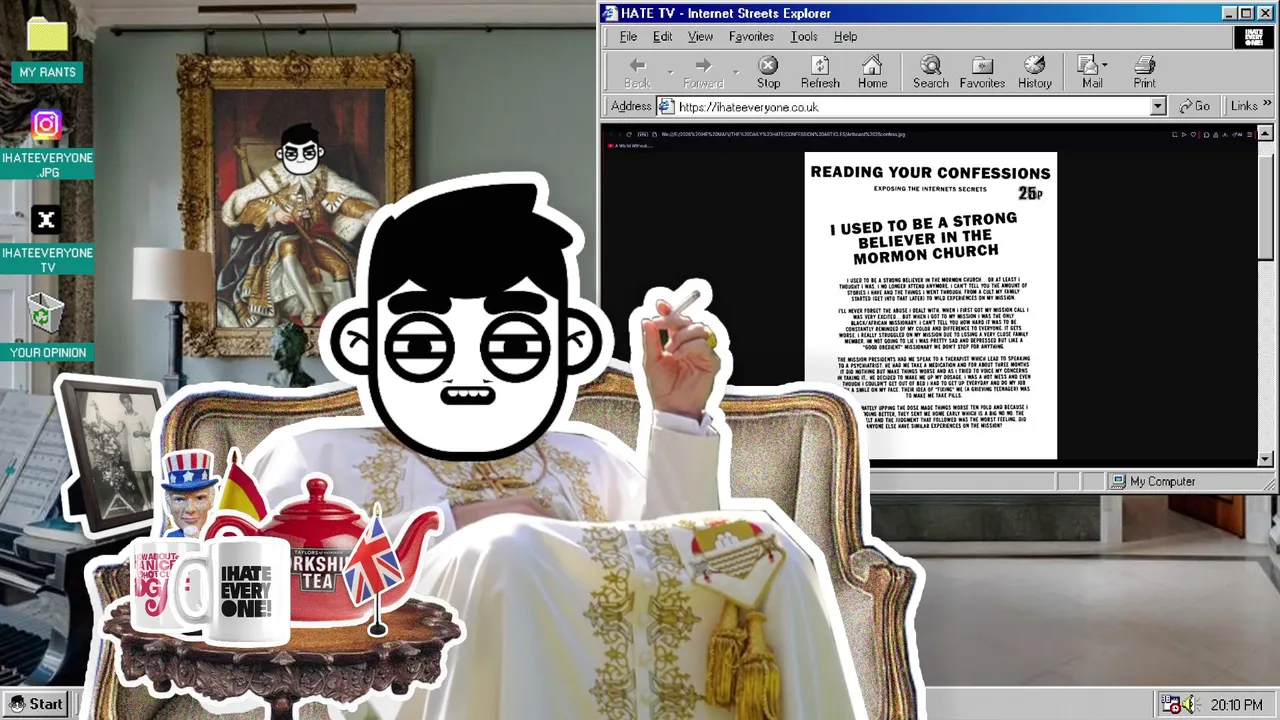Open the Help menu
Viewport: 1280px width, 720px height.
click(x=845, y=37)
